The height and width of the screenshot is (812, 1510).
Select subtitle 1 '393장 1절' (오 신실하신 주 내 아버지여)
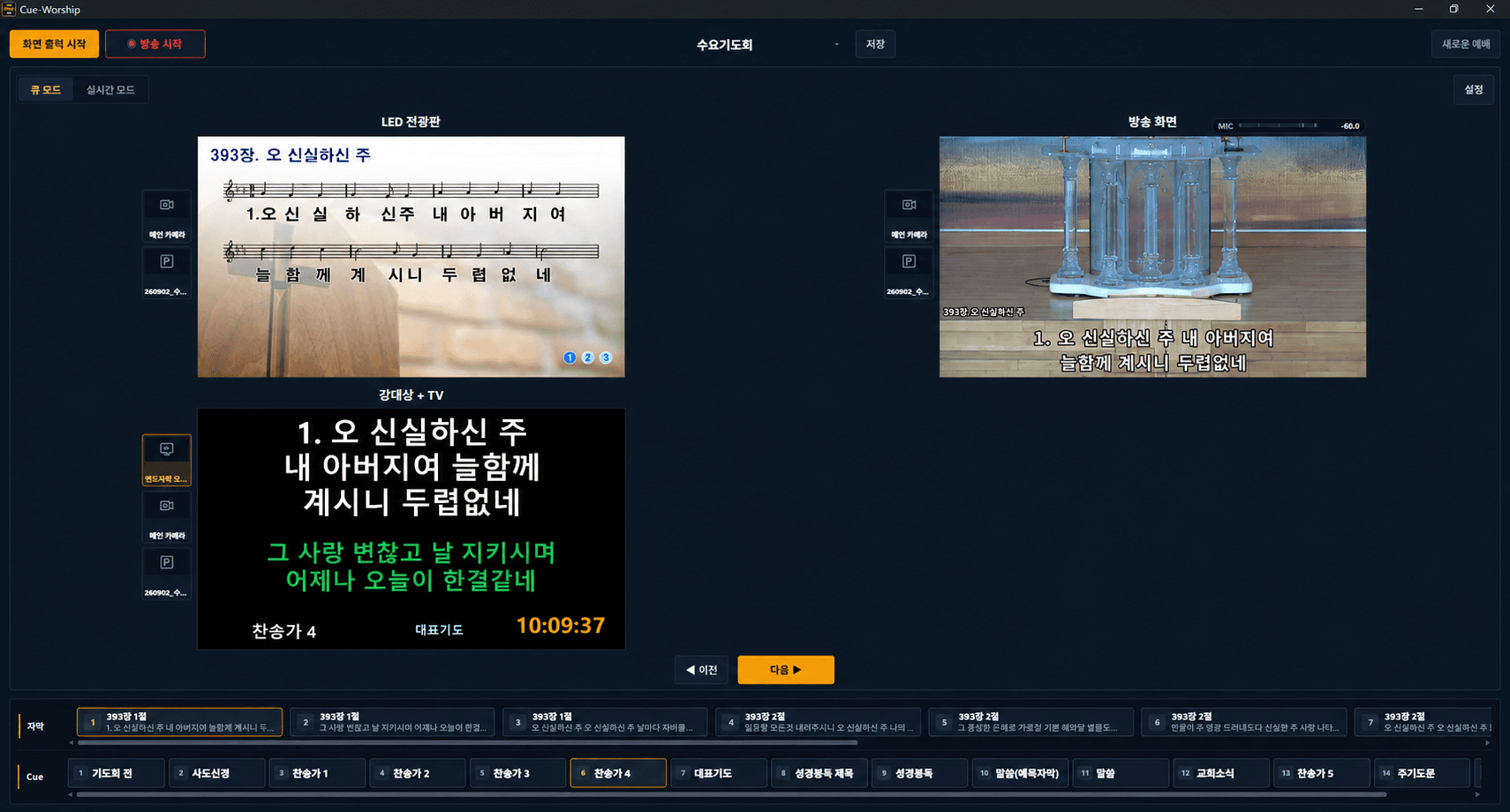[180, 722]
